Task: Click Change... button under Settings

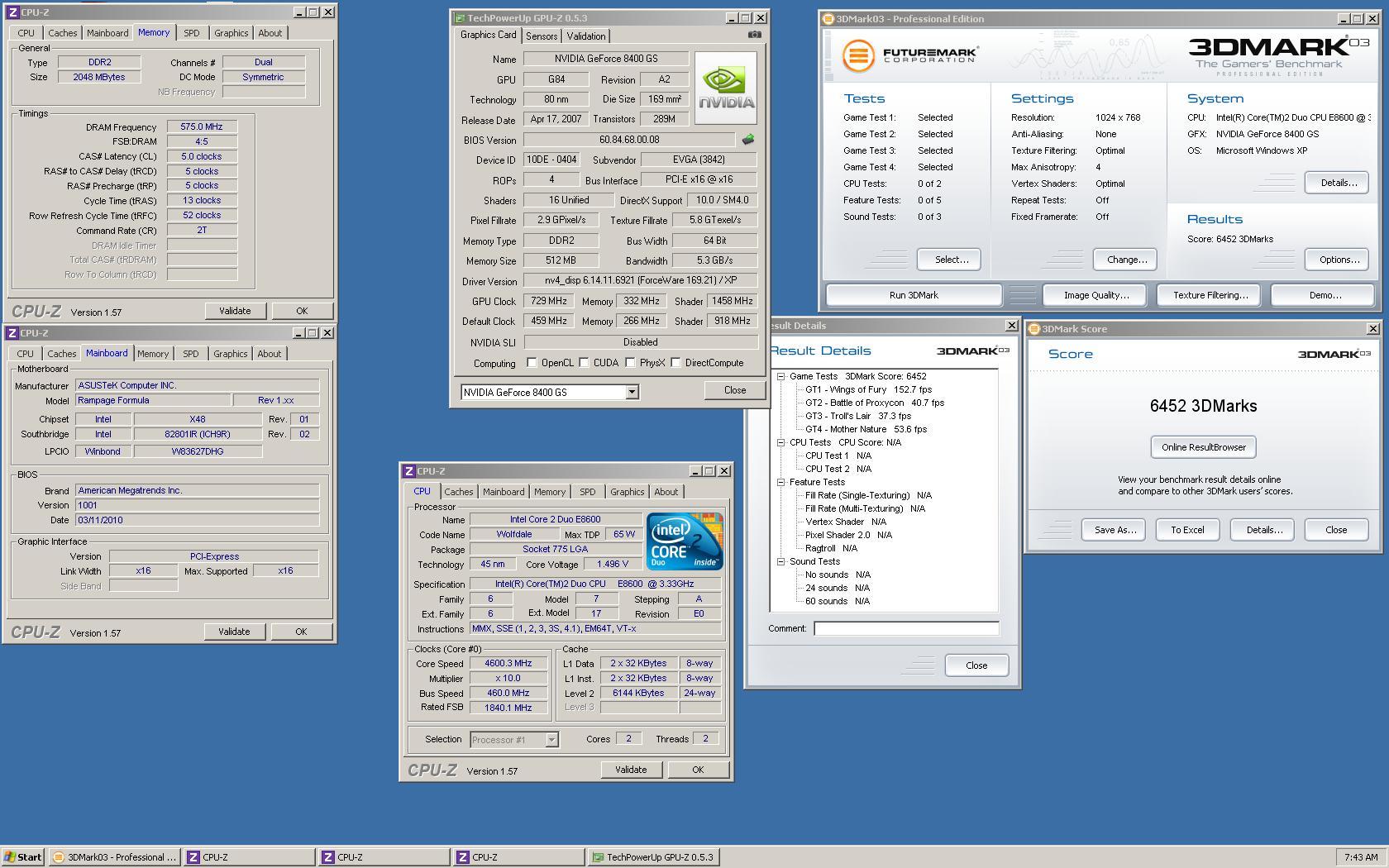Action: [1126, 260]
